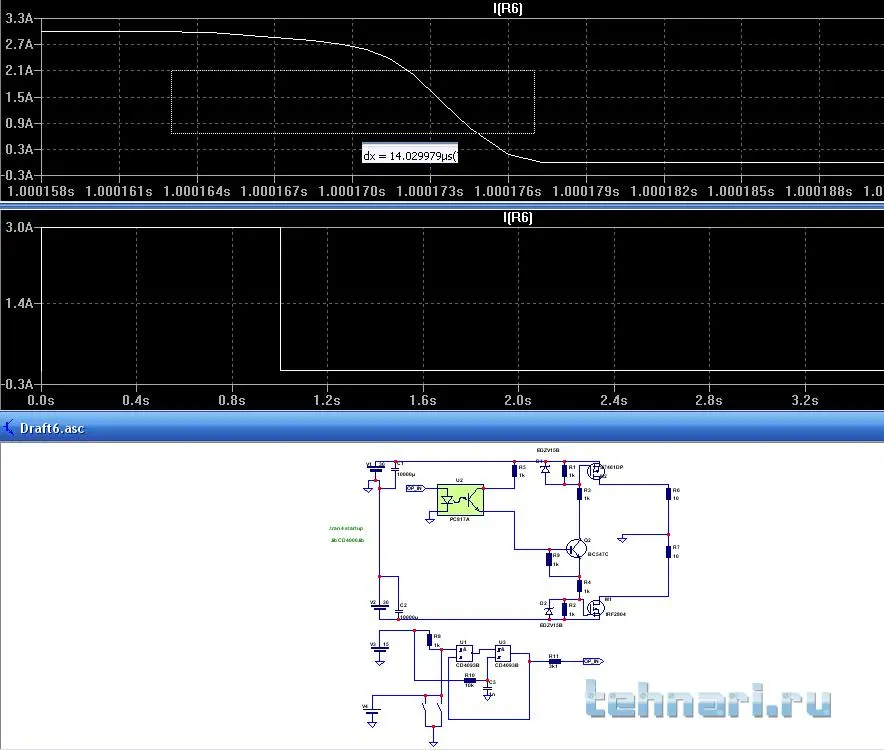Click the I(R6) trace label in bottom plot

point(518,218)
